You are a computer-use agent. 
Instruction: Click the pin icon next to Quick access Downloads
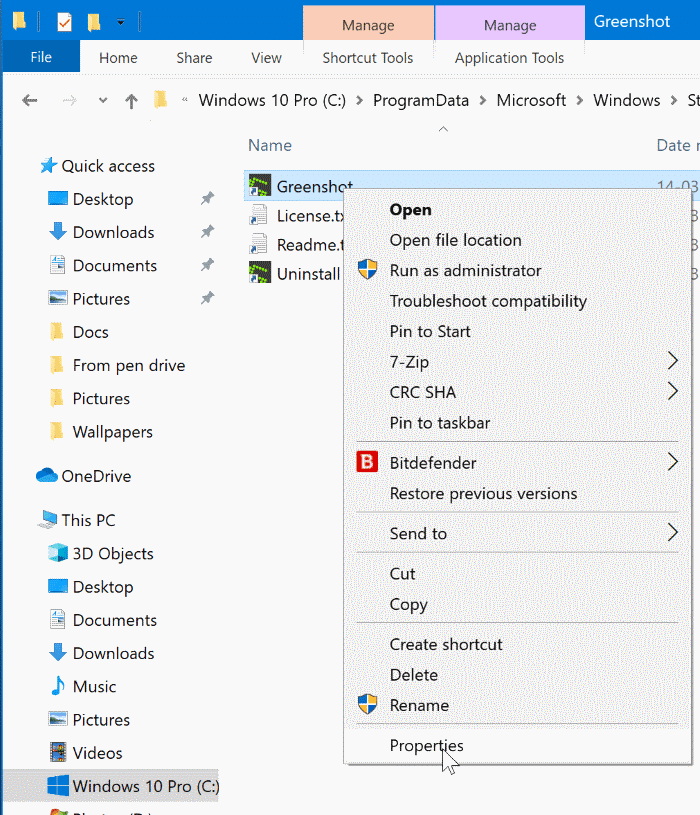pyautogui.click(x=207, y=231)
